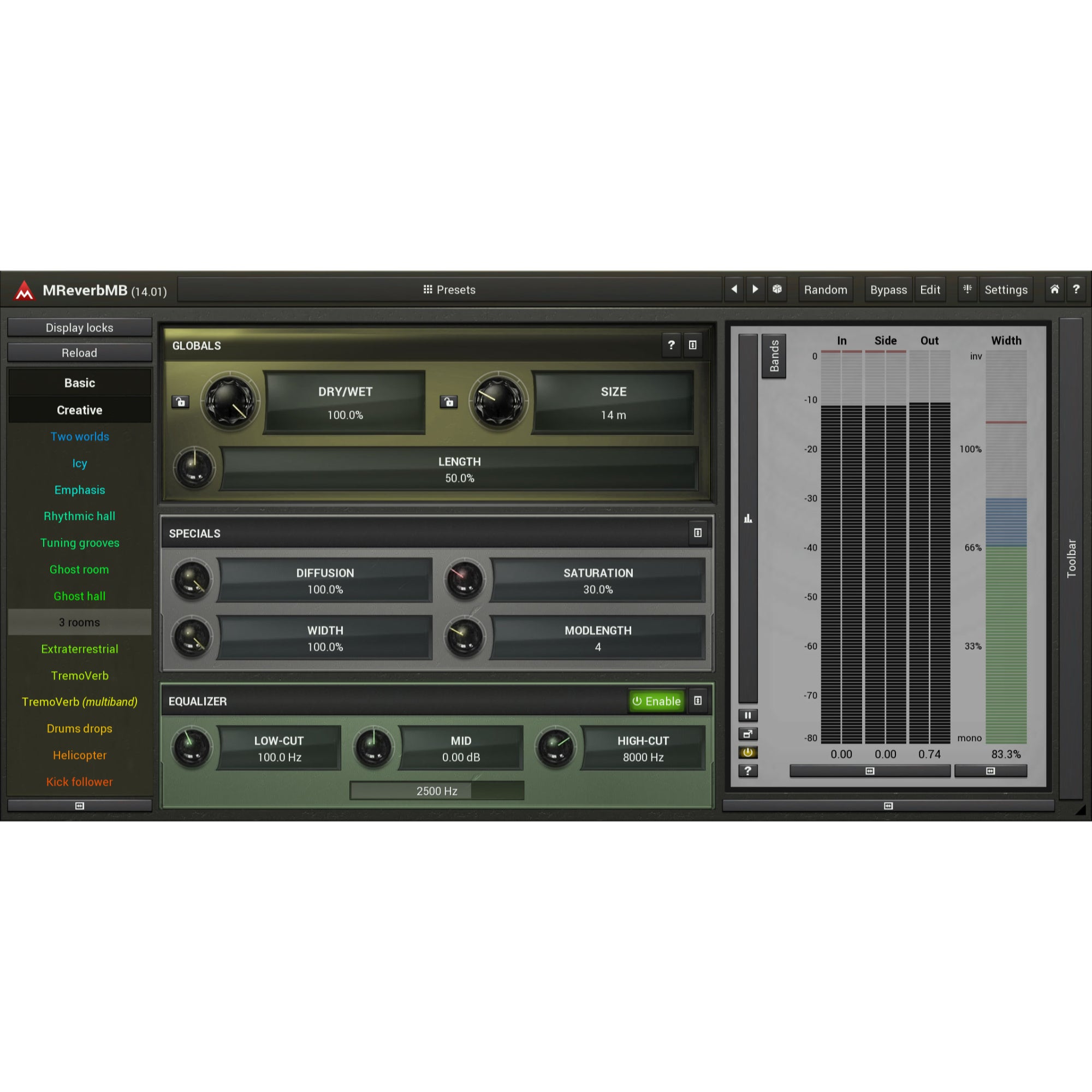
Task: Click the Edit button
Action: tap(930, 289)
